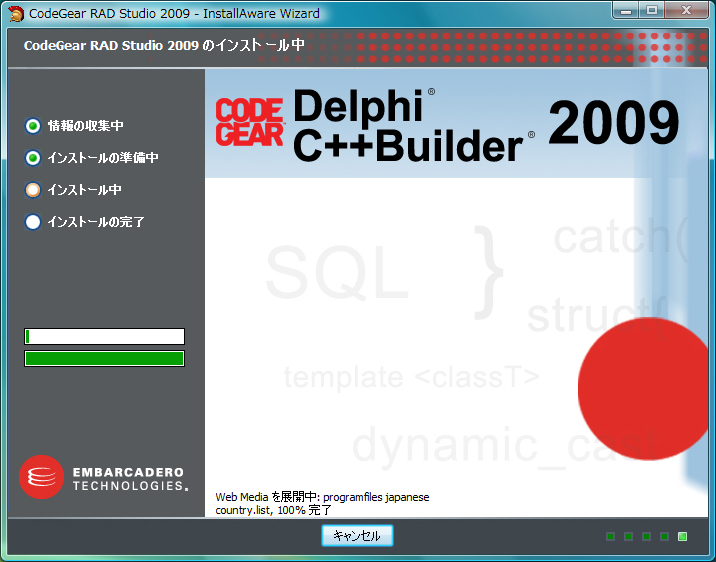Screen dimensions: 716x562
Task: Click the helmet icon in the title bar
Action: pos(16,14)
